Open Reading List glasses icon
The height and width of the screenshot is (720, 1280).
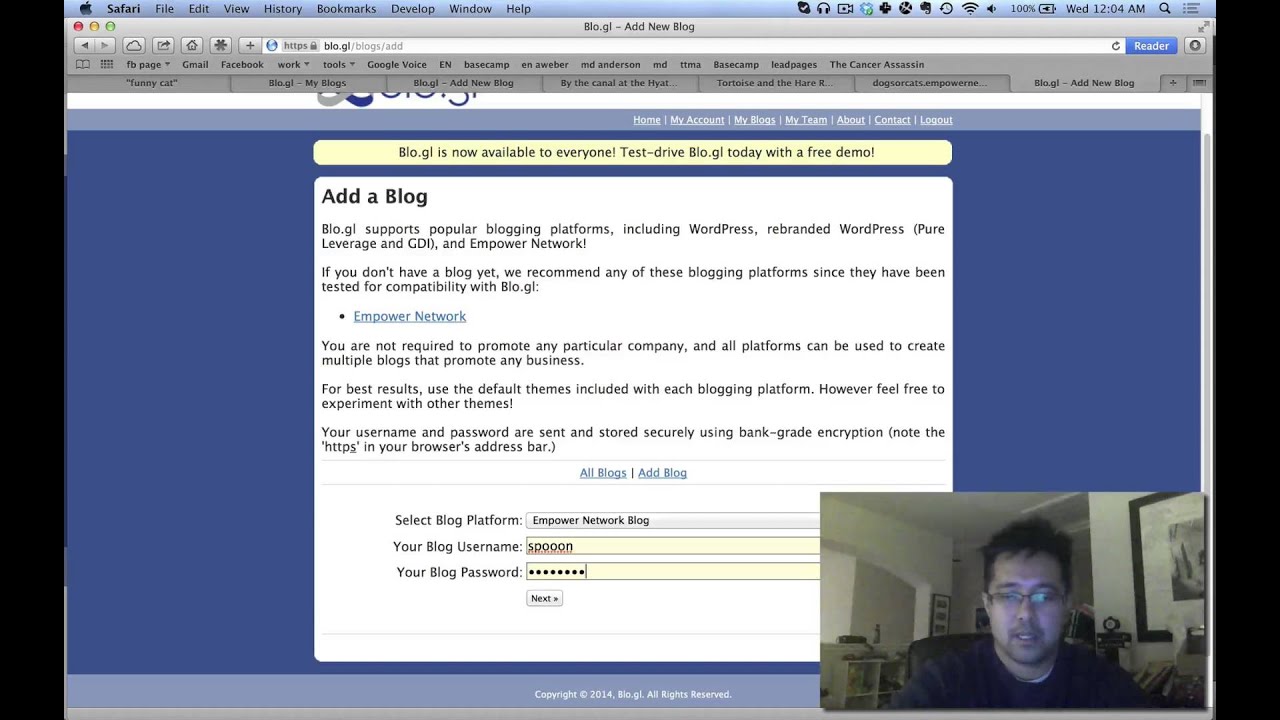pos(83,64)
